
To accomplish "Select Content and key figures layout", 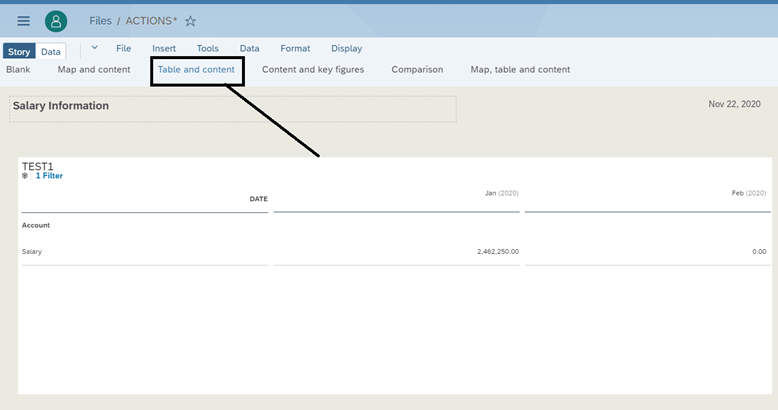I will pos(313,69).
